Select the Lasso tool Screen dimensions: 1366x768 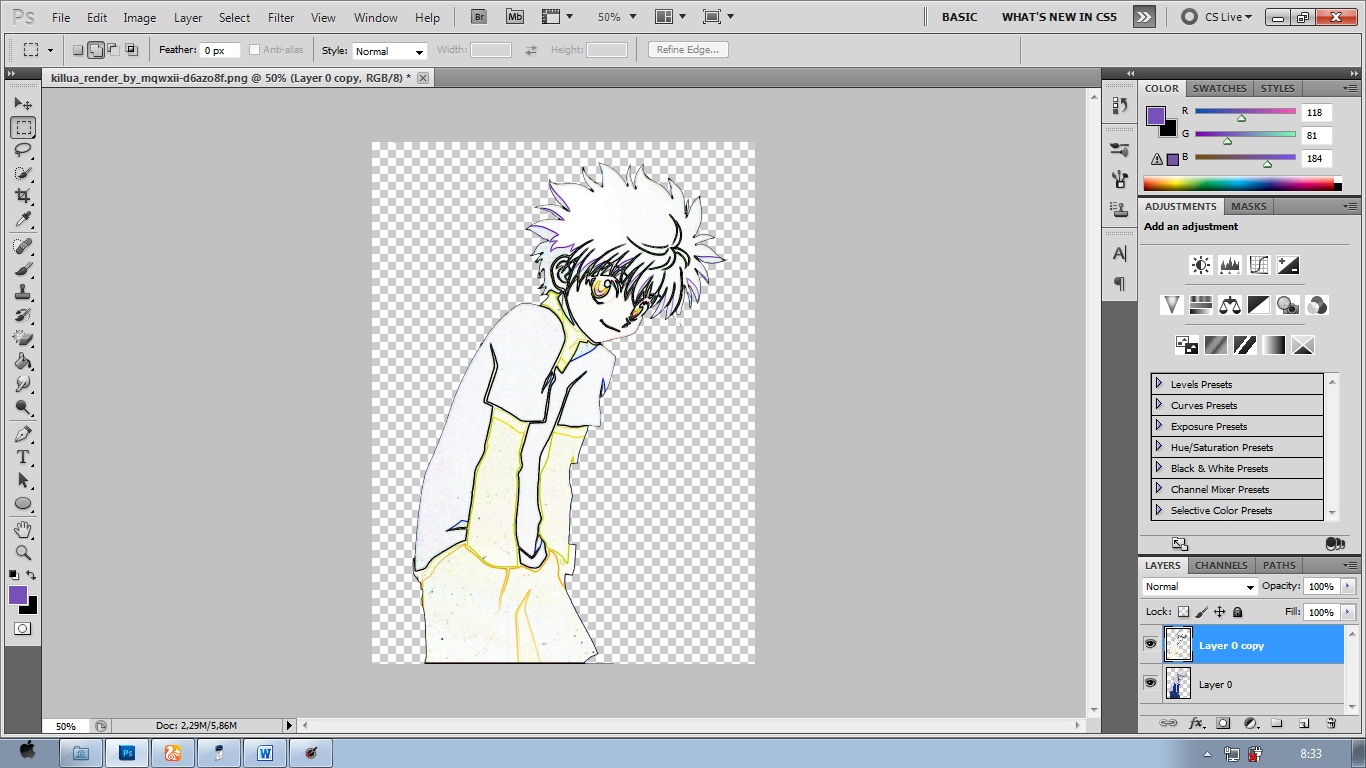coord(23,150)
